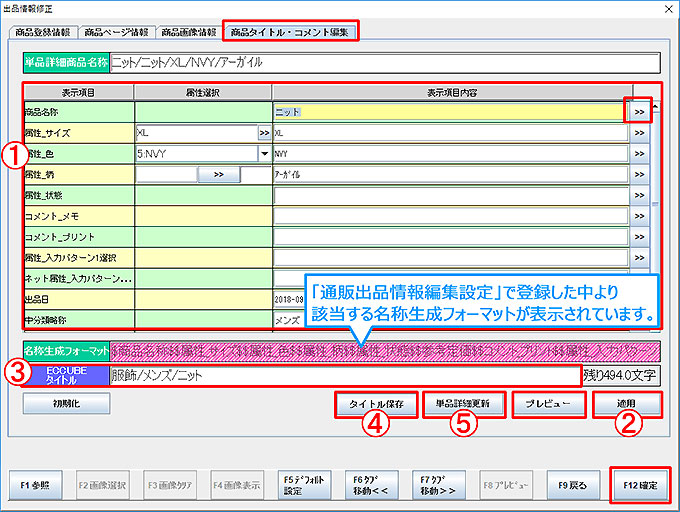Screen dimensions: 680x512
Task: Click the 適用 button
Action: pos(627,404)
